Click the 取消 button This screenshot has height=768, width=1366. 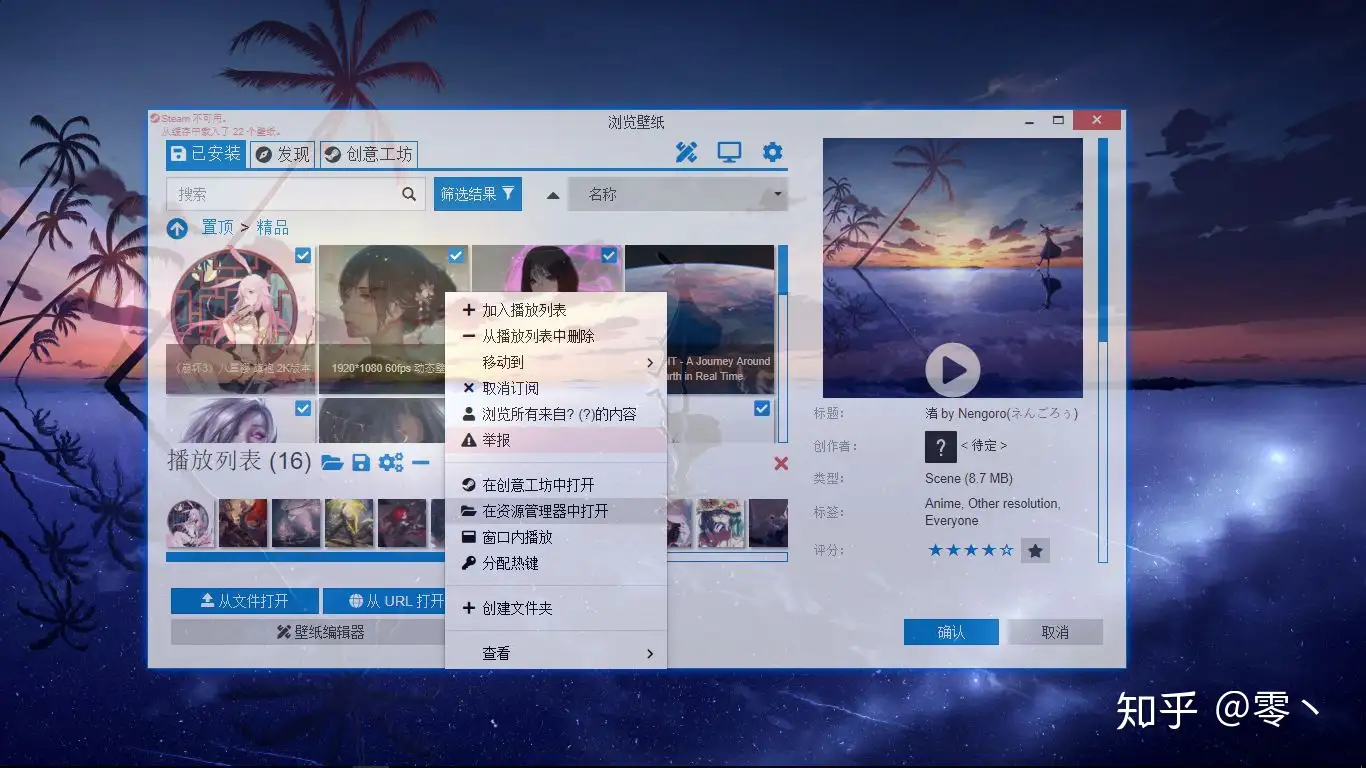click(x=1055, y=632)
